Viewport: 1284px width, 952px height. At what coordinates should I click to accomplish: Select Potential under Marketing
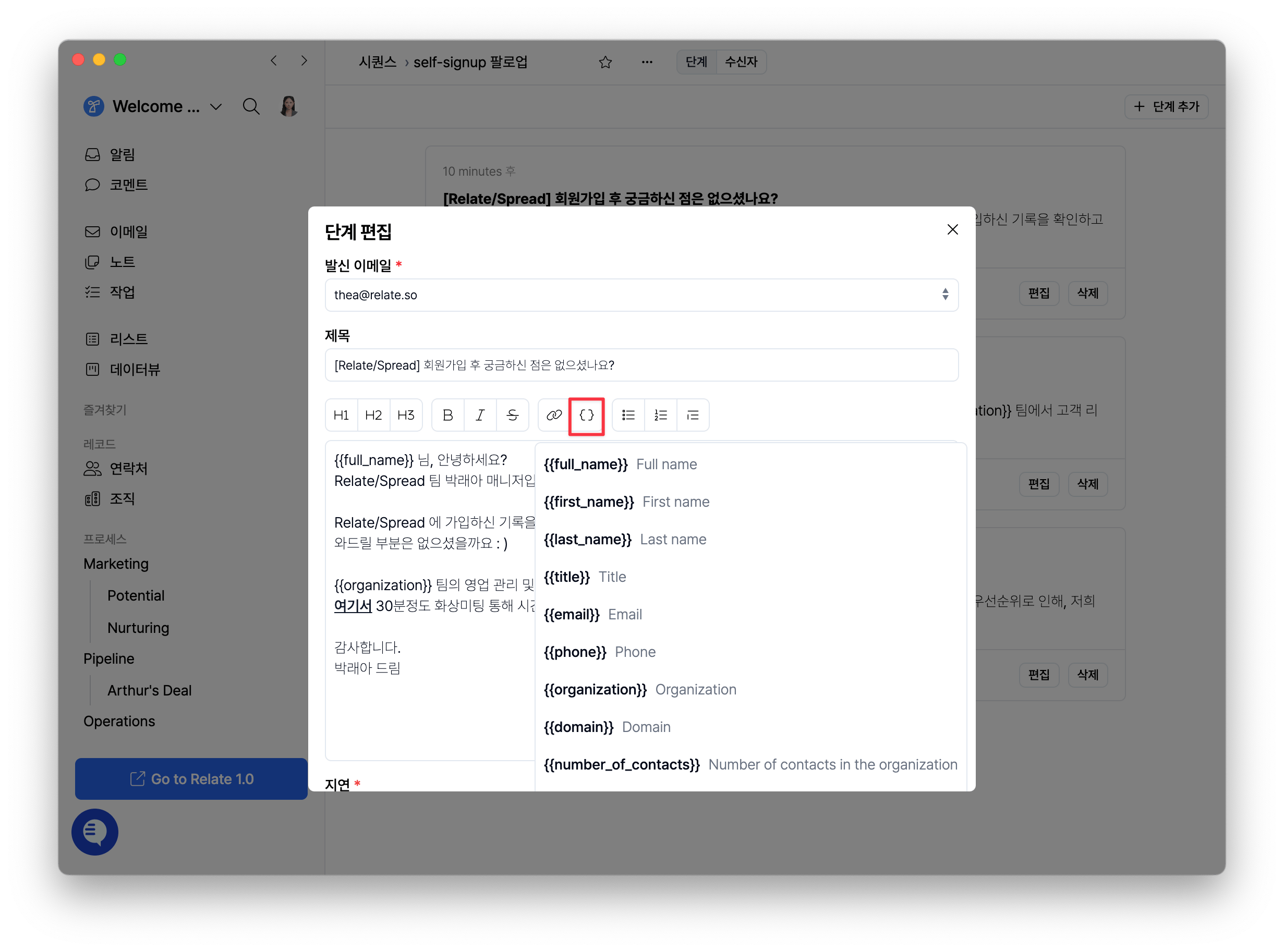click(x=136, y=595)
